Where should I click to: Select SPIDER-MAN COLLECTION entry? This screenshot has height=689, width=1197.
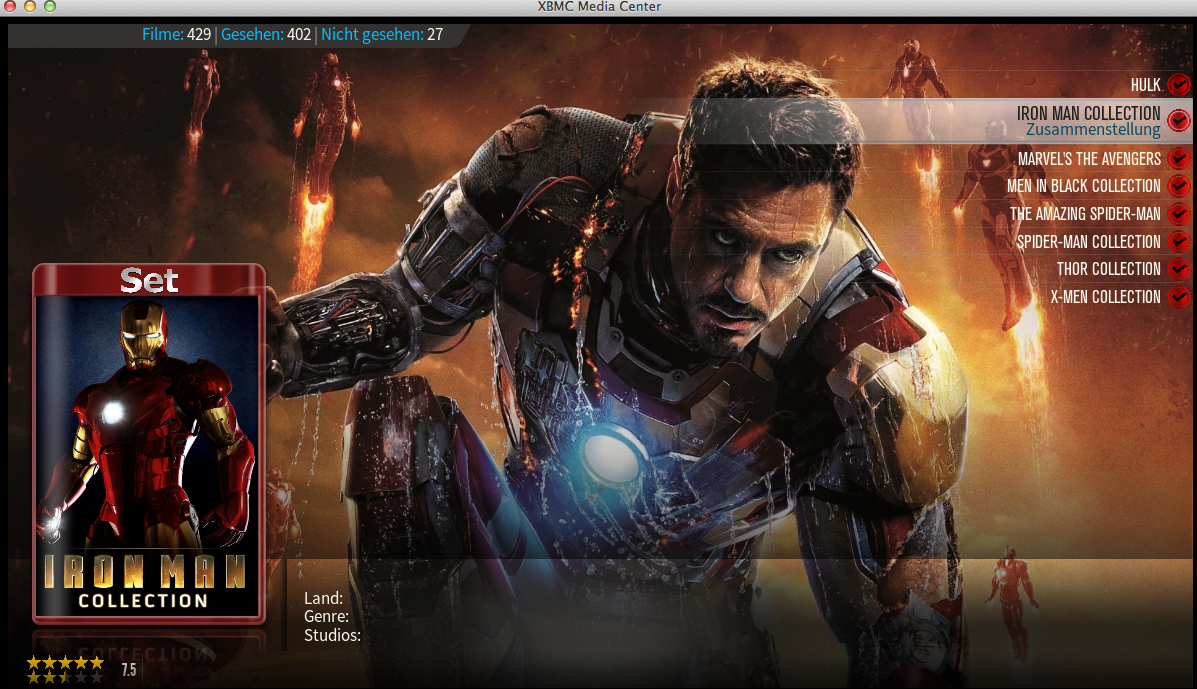[x=1088, y=242]
